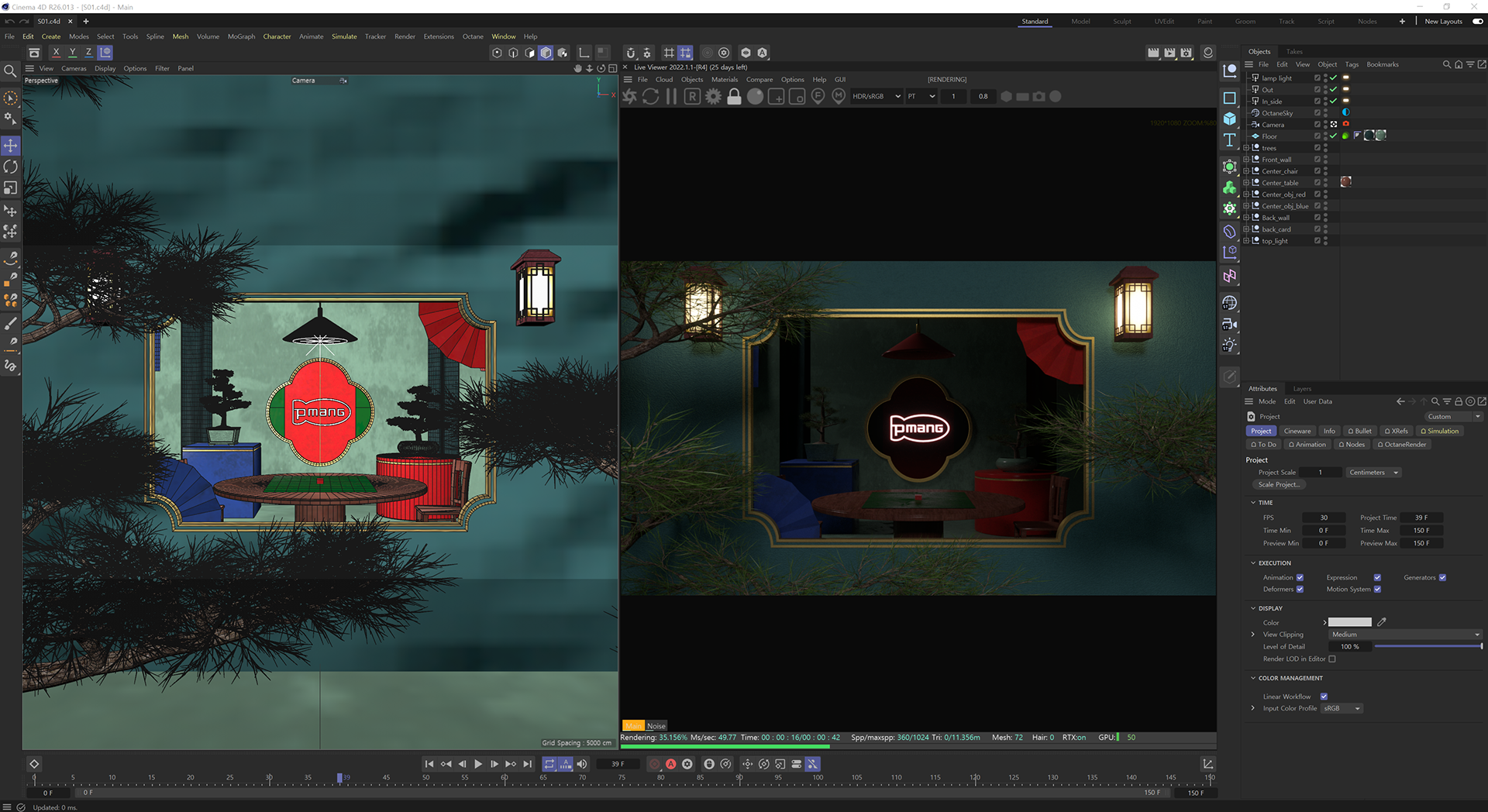
Task: Select the Move tool in left toolbar
Action: pyautogui.click(x=11, y=146)
